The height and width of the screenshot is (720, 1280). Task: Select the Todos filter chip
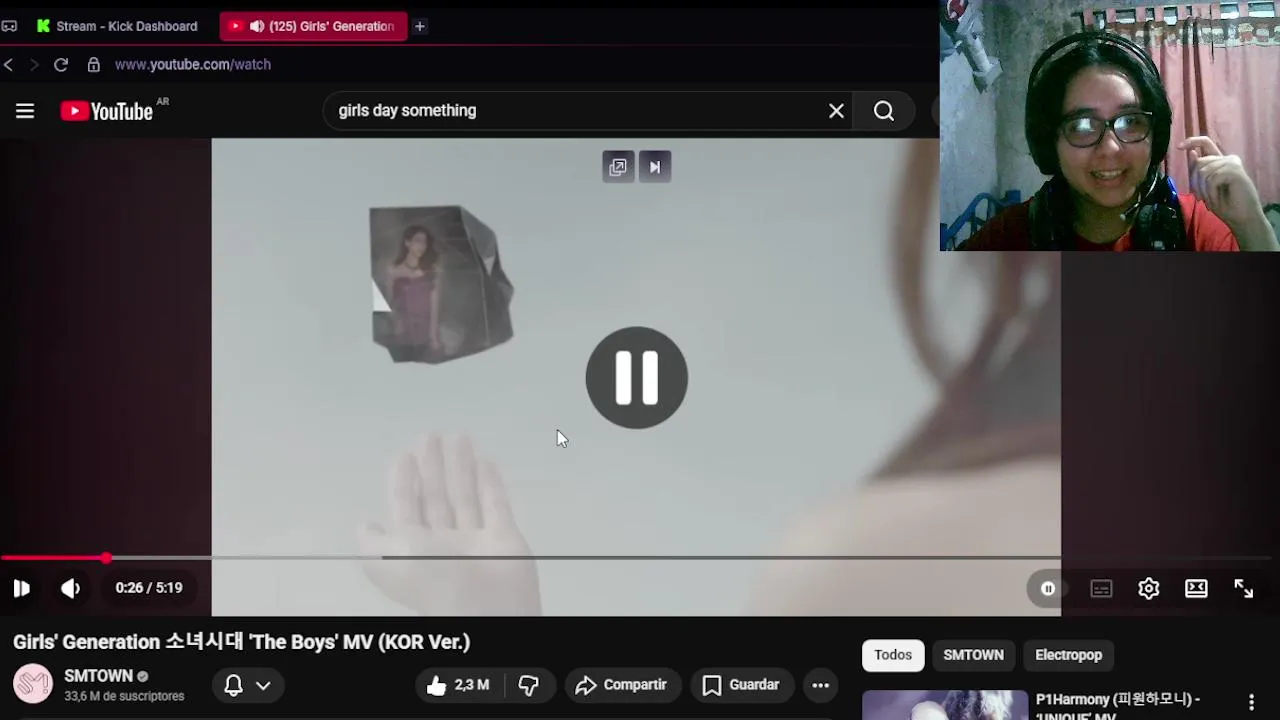point(893,655)
